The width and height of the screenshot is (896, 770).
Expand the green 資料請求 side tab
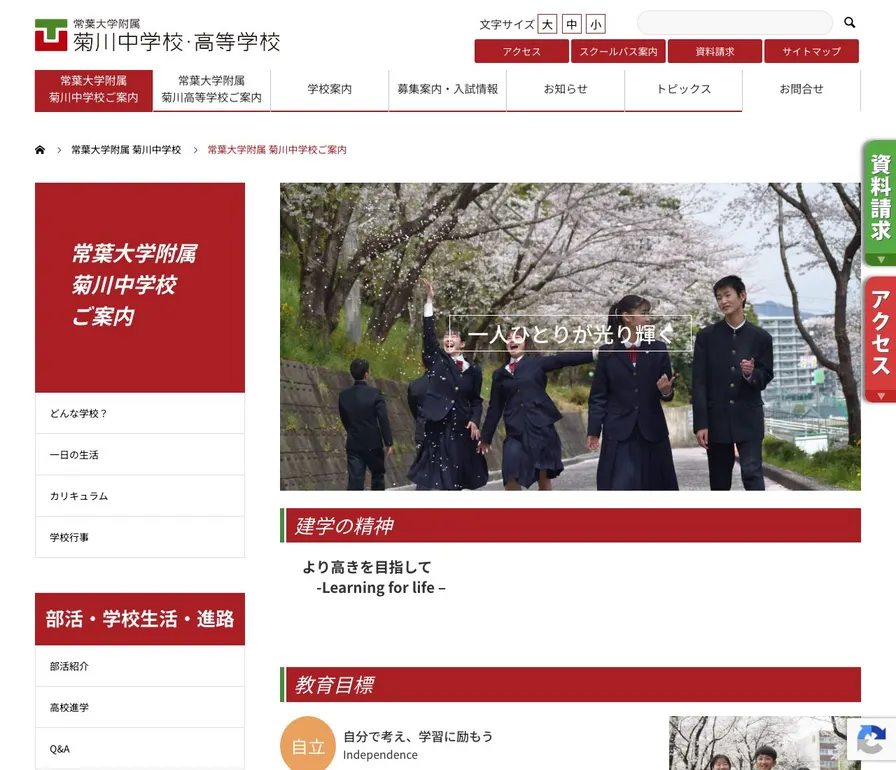pyautogui.click(x=879, y=203)
